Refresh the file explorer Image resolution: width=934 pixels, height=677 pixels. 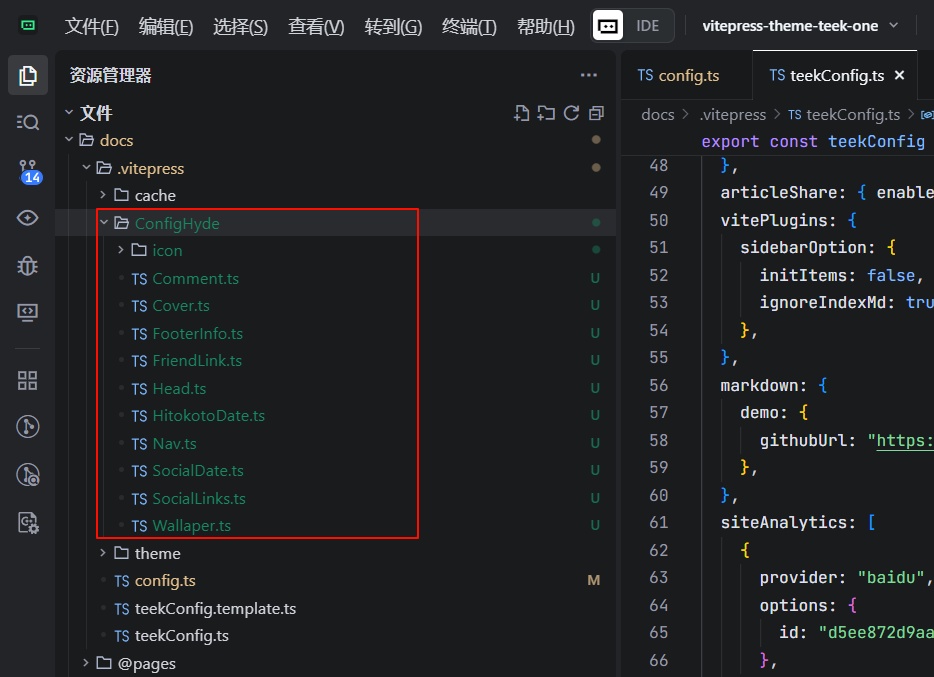[571, 113]
